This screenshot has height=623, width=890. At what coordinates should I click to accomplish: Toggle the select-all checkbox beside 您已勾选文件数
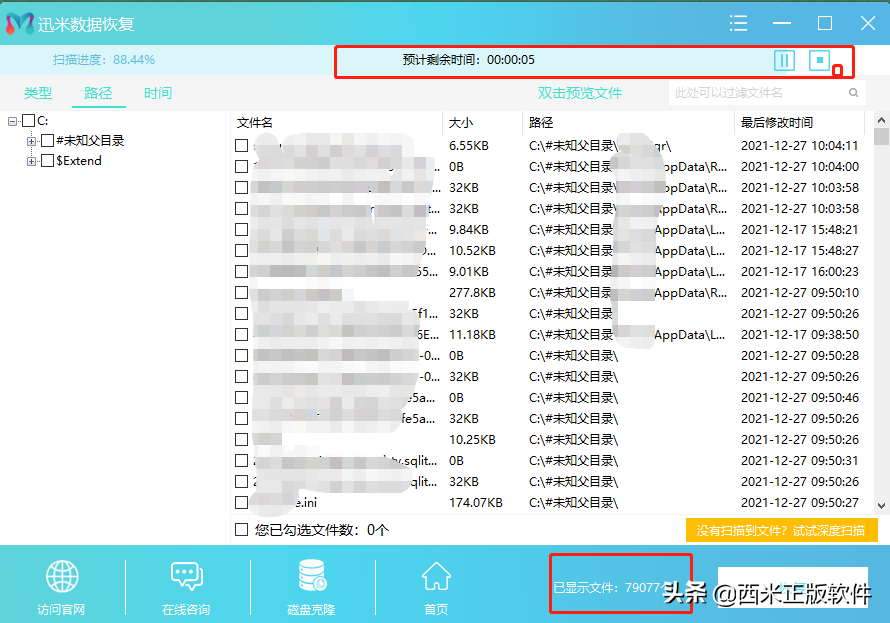pos(241,529)
